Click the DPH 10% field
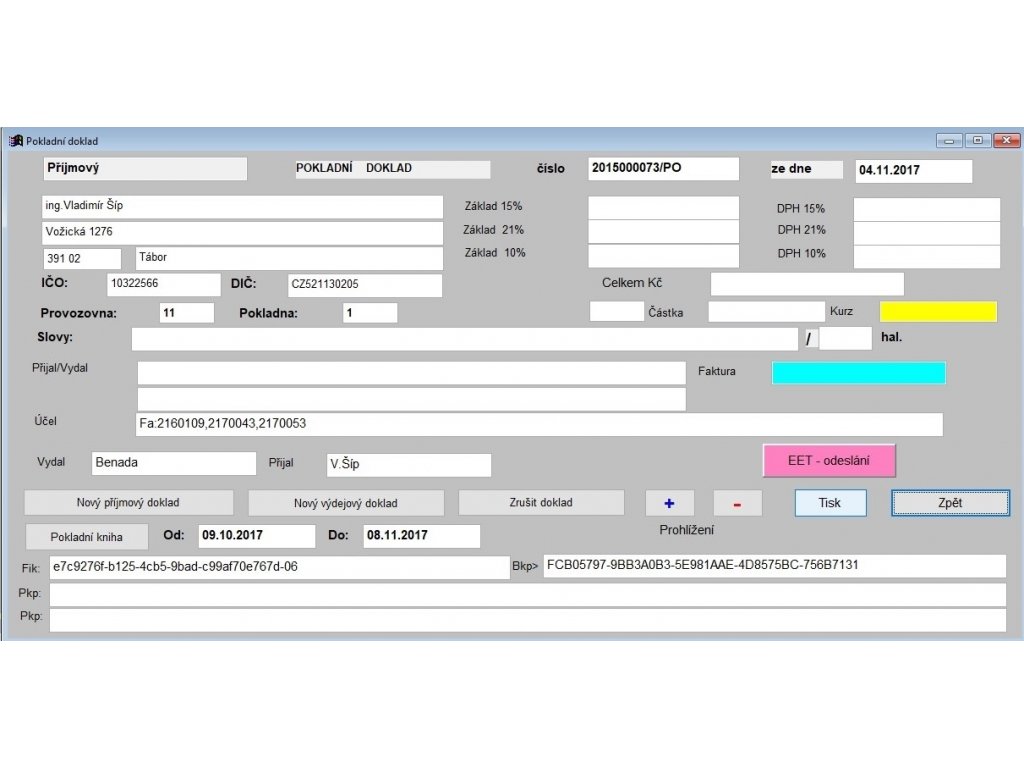The width and height of the screenshot is (1024, 768). (x=926, y=257)
